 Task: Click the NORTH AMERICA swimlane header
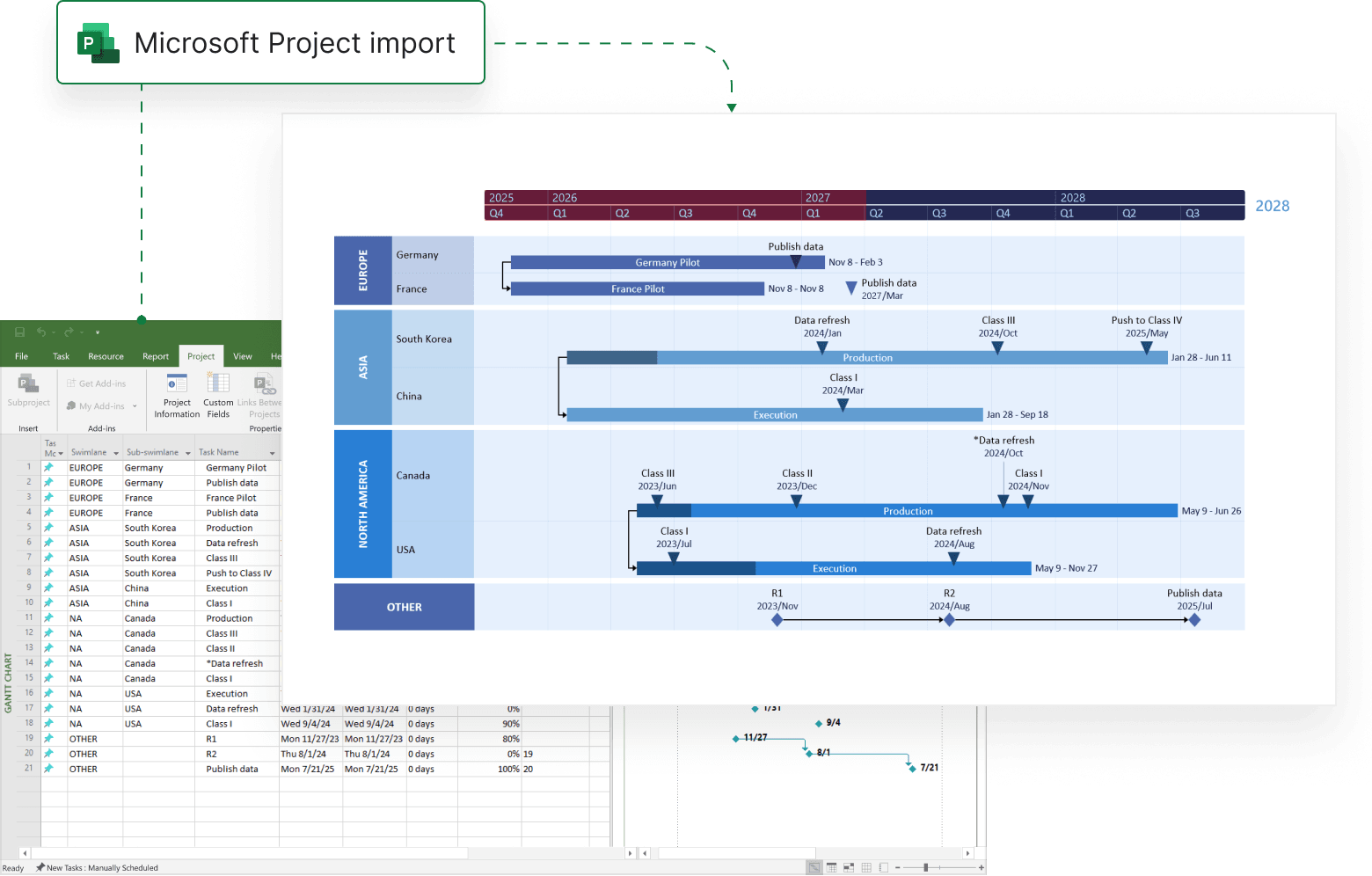pos(363,504)
